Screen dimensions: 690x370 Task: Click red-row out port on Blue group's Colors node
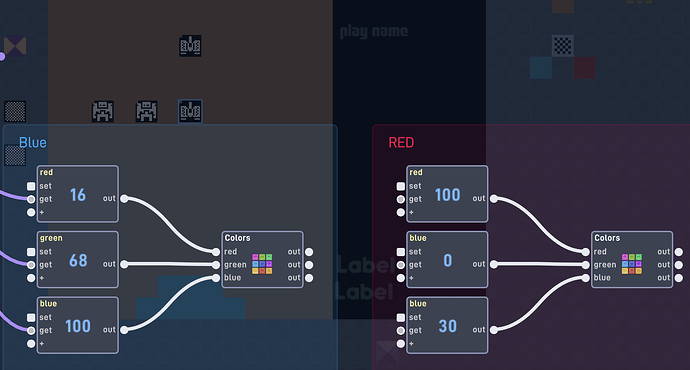coord(309,252)
